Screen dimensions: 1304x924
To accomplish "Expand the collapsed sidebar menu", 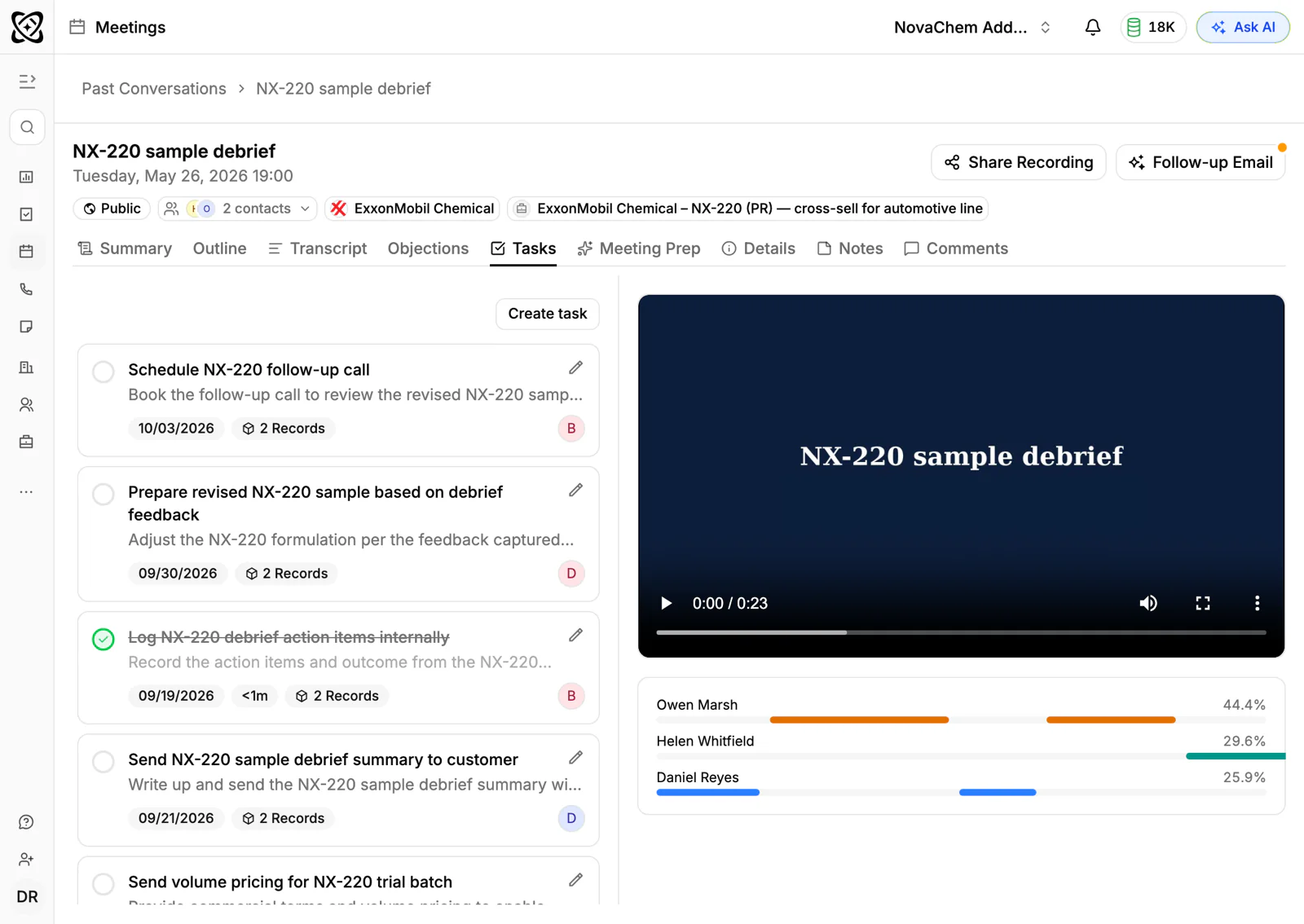I will point(27,81).
